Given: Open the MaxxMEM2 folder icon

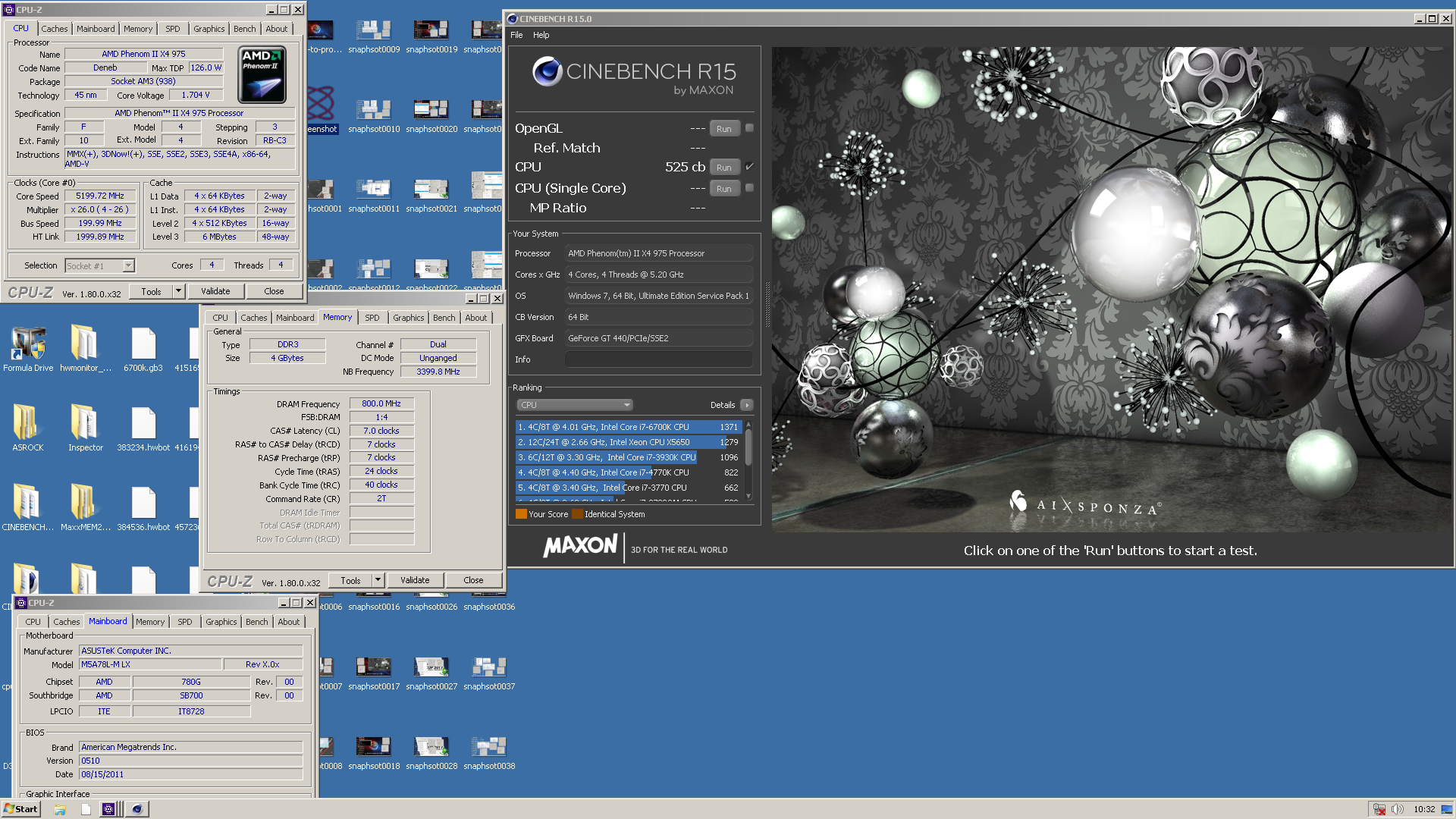Looking at the screenshot, I should 85,508.
